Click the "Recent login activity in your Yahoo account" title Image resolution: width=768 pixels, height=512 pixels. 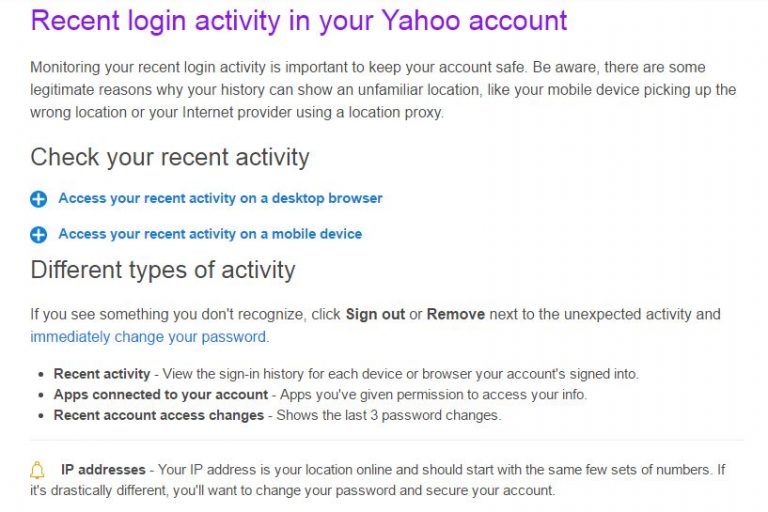click(299, 20)
